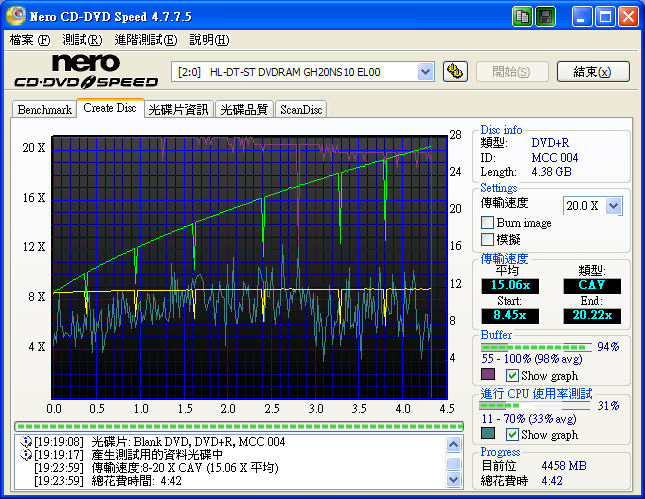The image size is (645, 499).
Task: Click the copy screenshot icon in title bar
Action: [523, 17]
